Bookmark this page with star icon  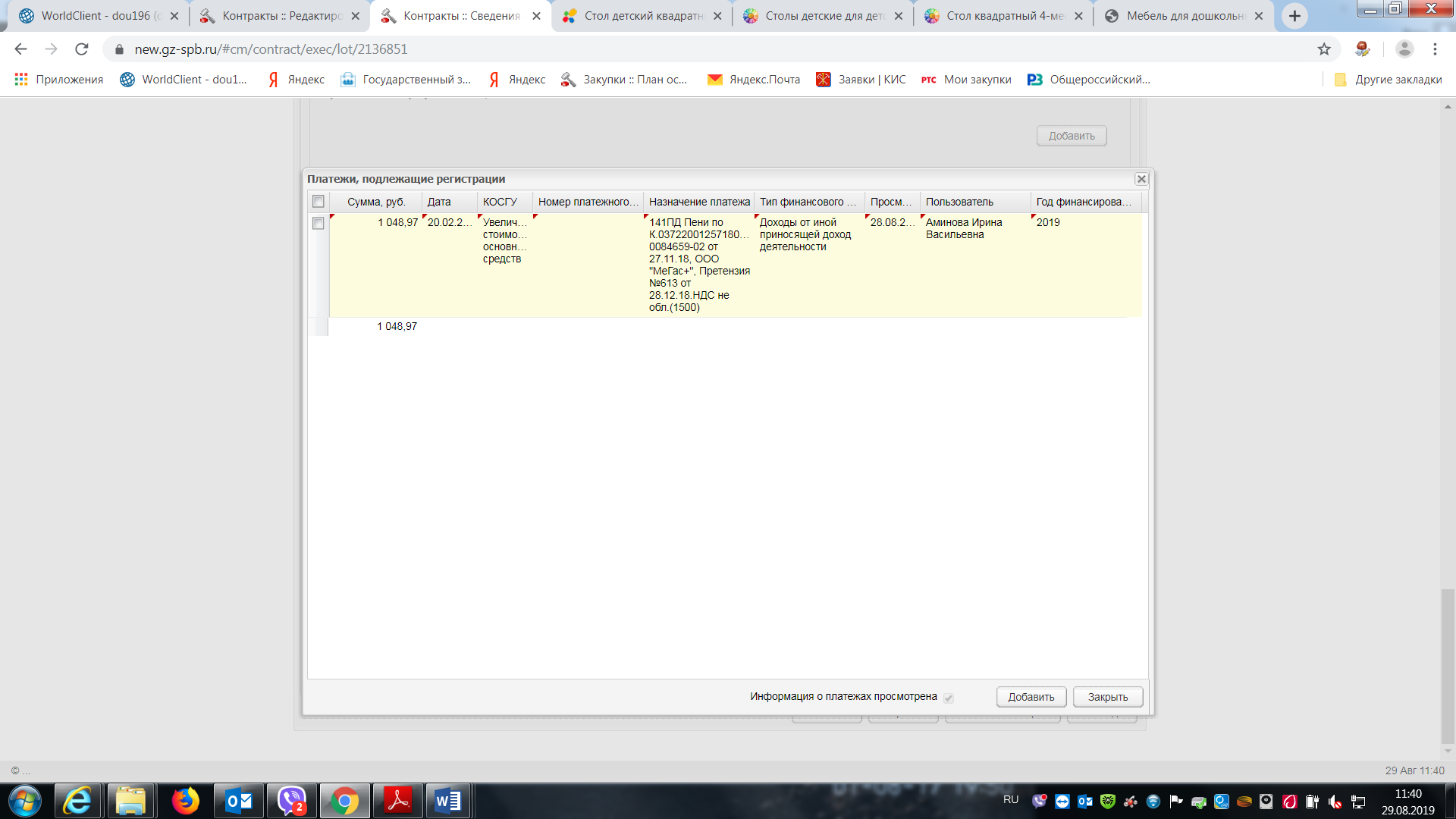[1324, 49]
